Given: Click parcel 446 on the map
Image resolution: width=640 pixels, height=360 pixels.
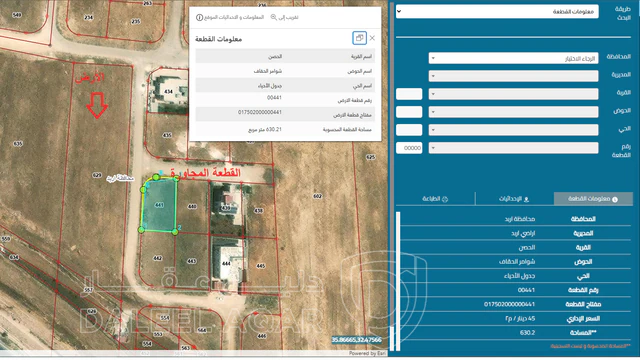Looking at the screenshot, I should tap(262, 336).
